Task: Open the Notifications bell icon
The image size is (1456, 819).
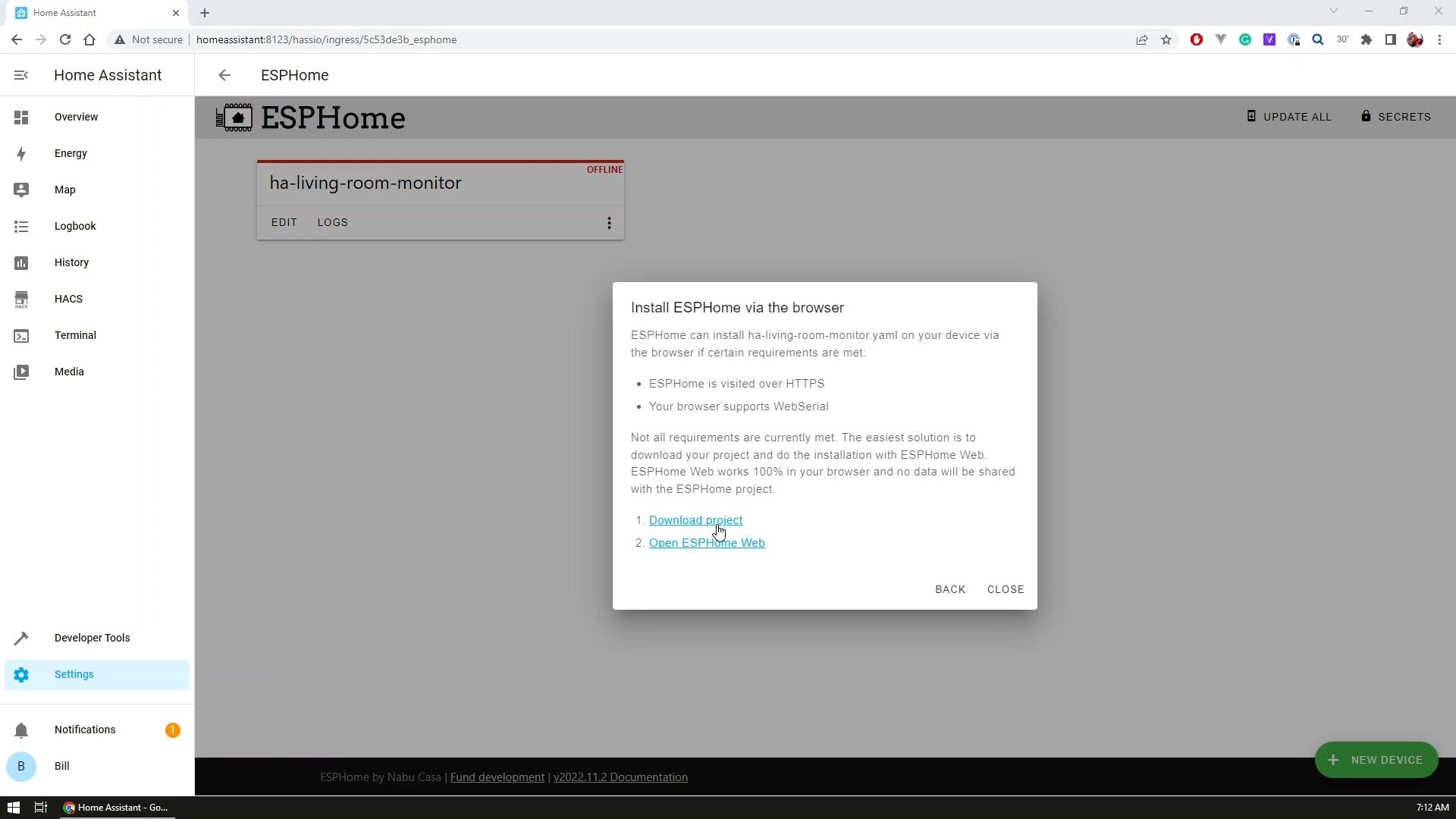Action: point(21,730)
